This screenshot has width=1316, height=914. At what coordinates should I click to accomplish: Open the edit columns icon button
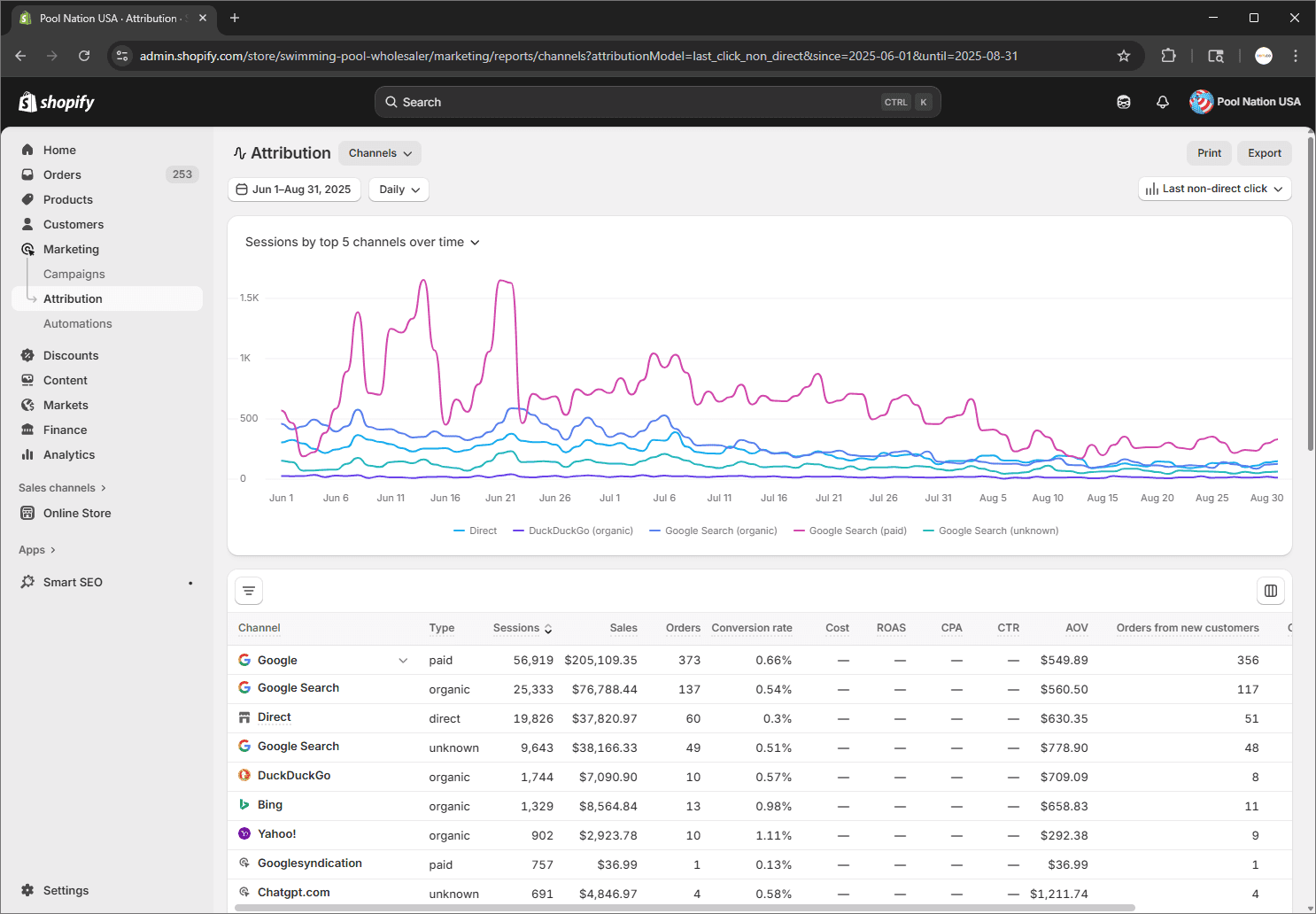coord(1271,591)
